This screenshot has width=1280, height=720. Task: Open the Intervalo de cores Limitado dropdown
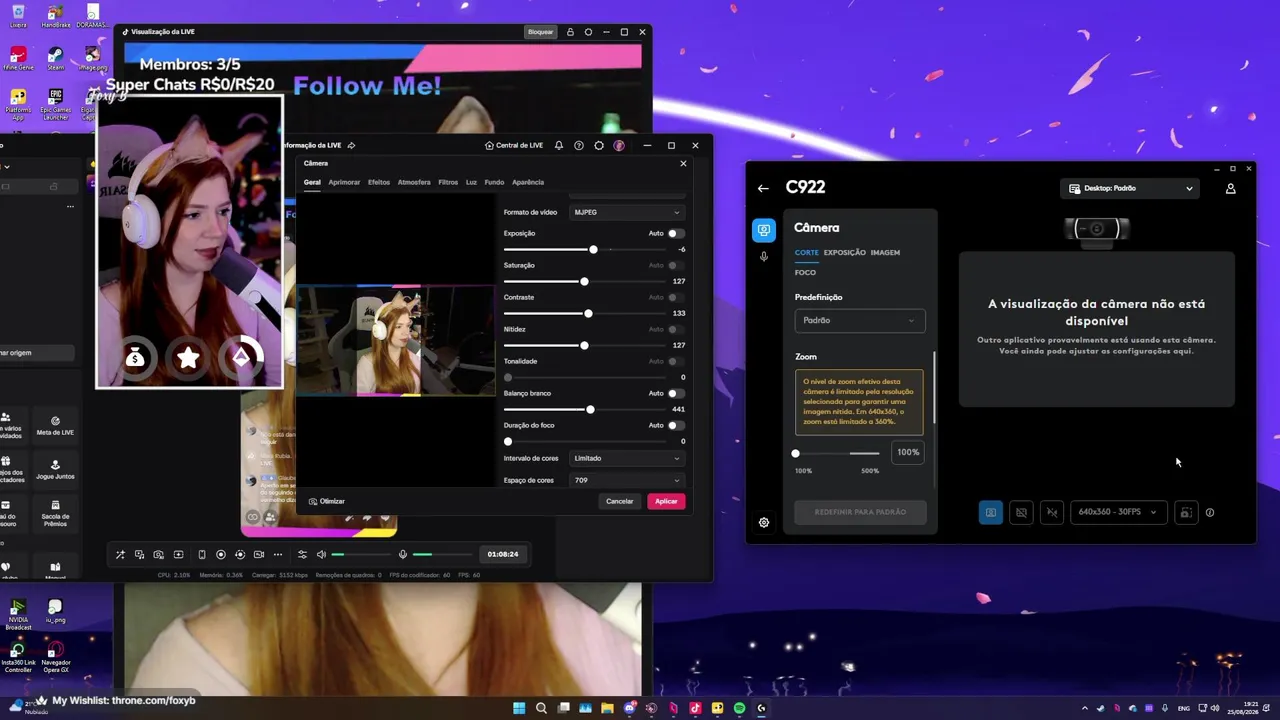tap(627, 458)
